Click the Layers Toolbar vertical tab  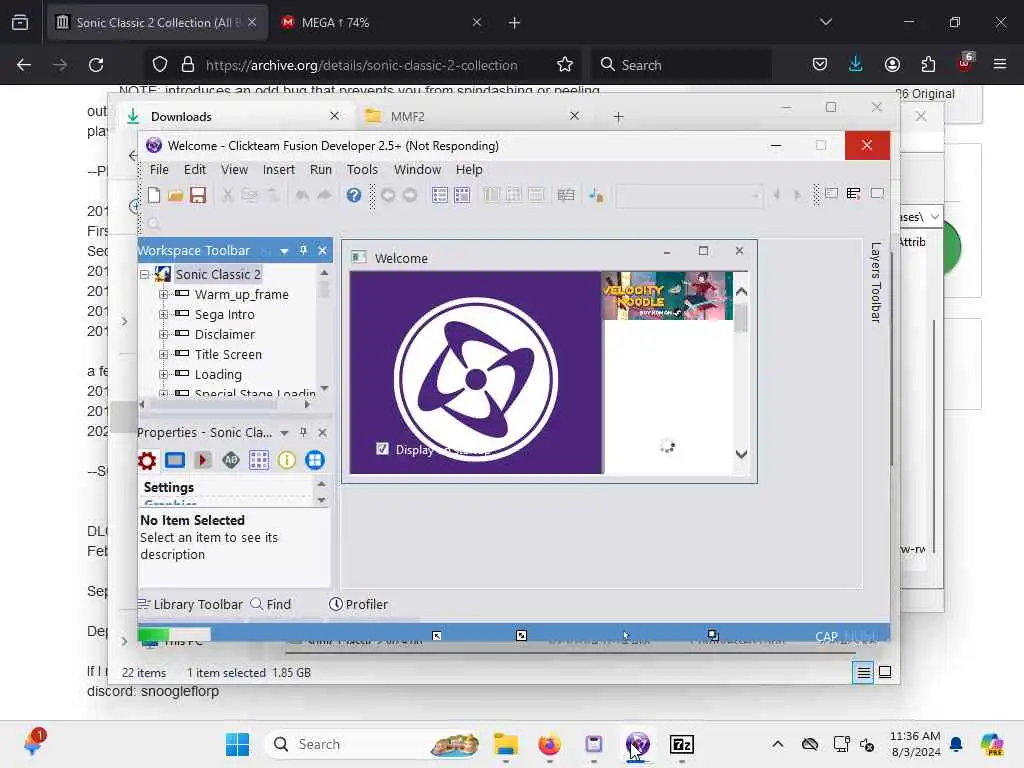pyautogui.click(x=876, y=282)
